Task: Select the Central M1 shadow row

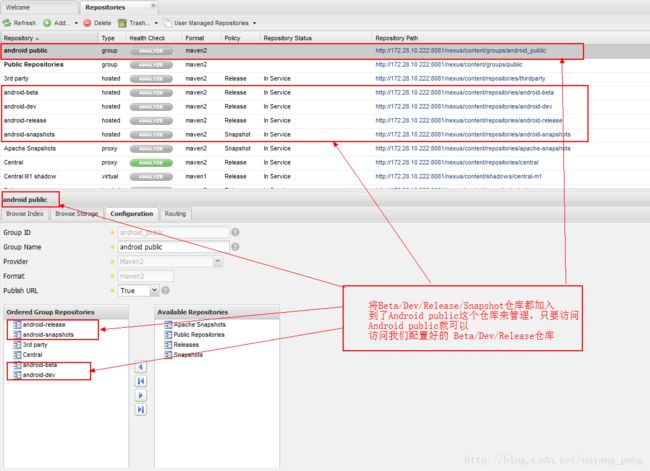Action: pyautogui.click(x=323, y=176)
